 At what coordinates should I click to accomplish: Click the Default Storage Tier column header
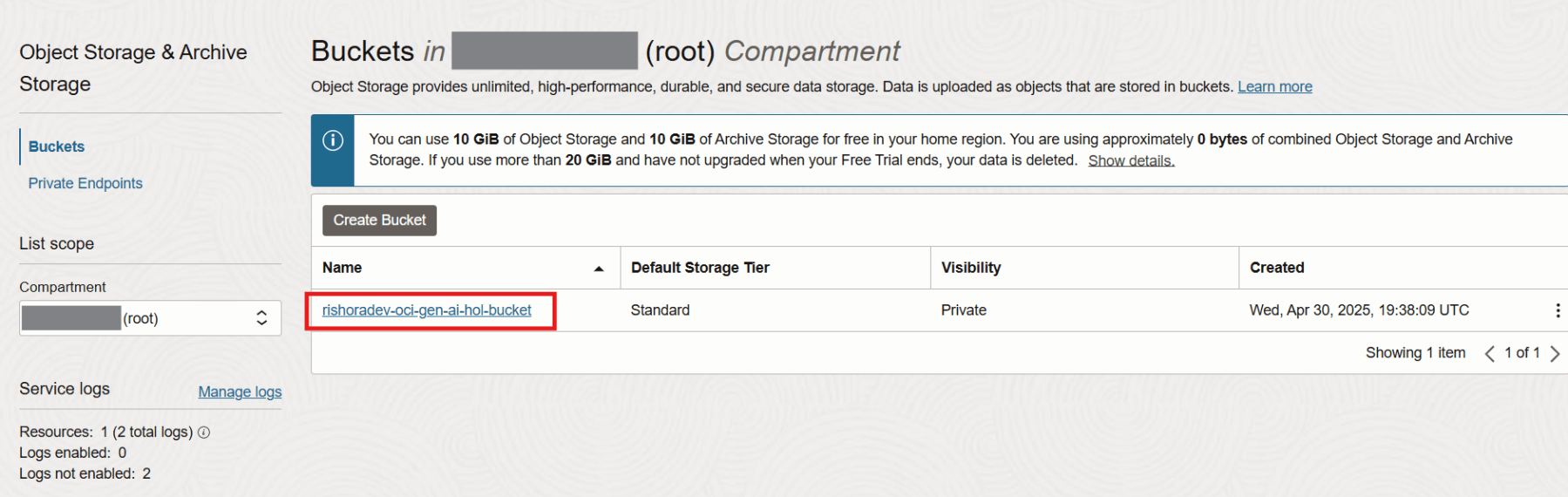[x=700, y=268]
